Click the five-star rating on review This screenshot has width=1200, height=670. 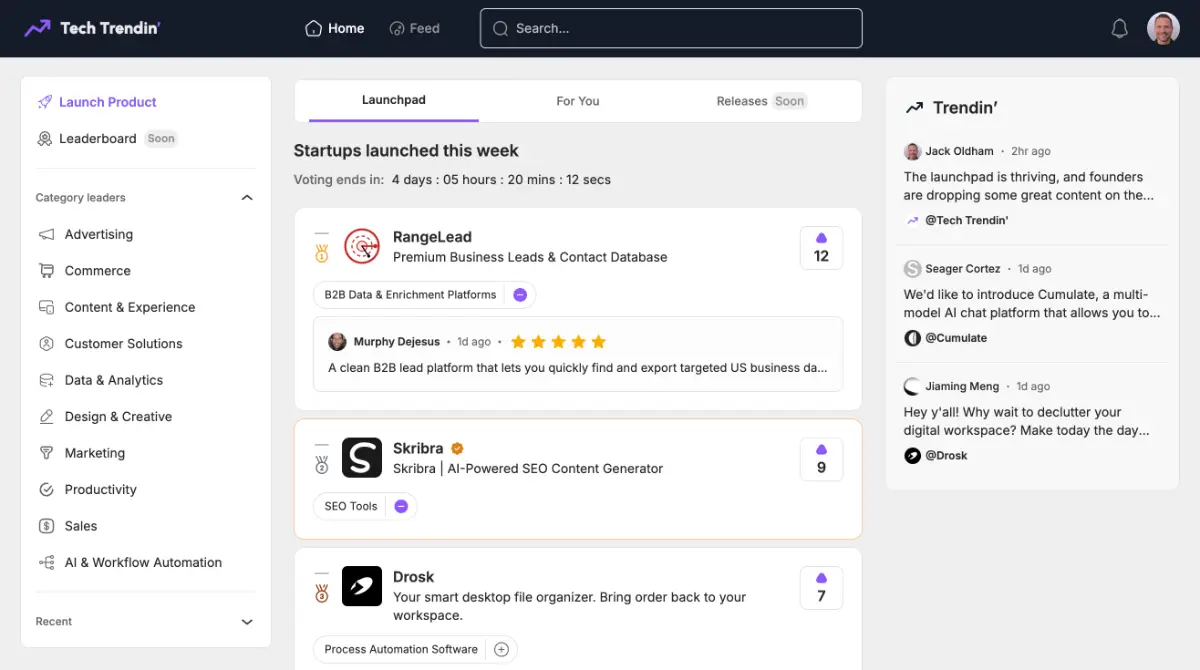[x=558, y=342]
